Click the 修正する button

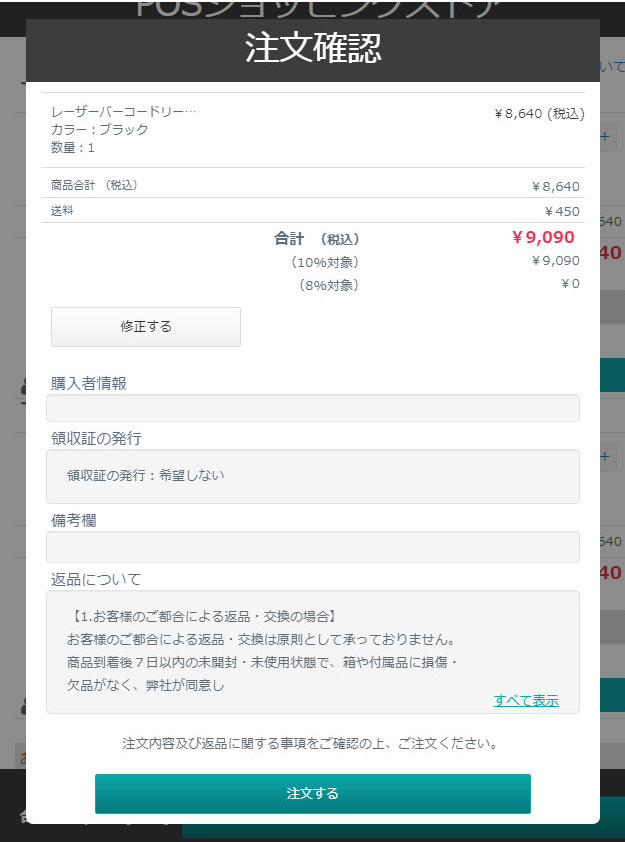[x=146, y=326]
